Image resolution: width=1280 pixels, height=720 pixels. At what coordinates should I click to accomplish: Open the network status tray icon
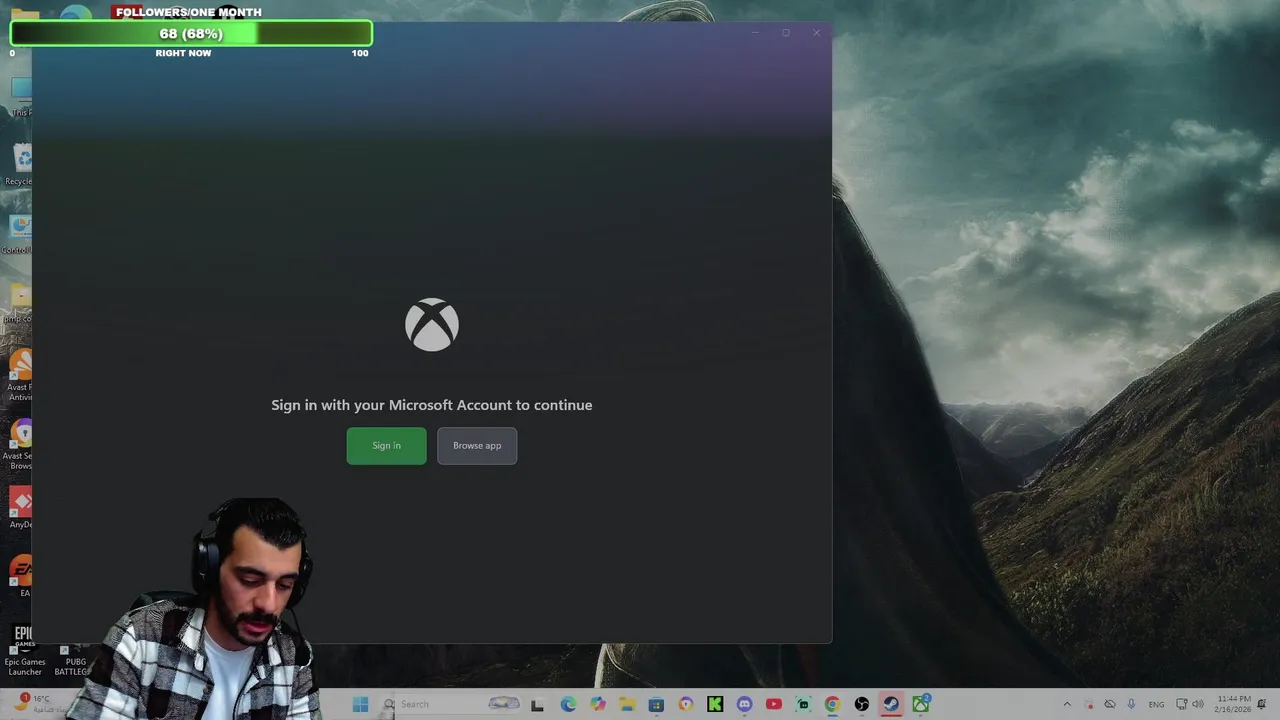point(1181,704)
